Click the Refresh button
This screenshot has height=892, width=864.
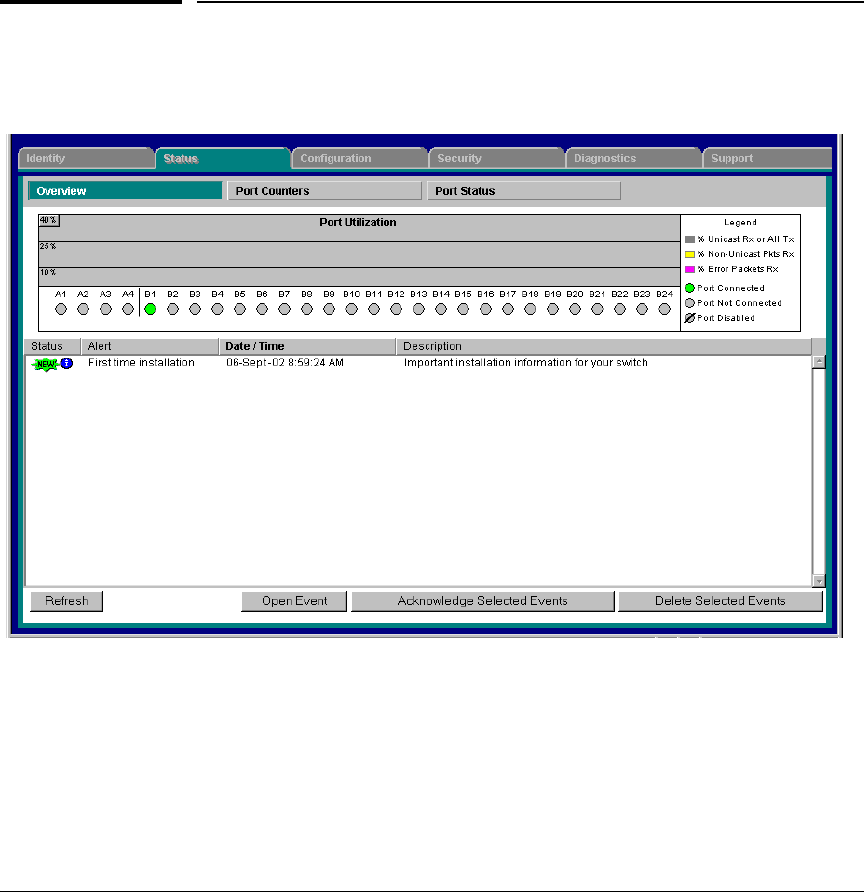pos(67,601)
